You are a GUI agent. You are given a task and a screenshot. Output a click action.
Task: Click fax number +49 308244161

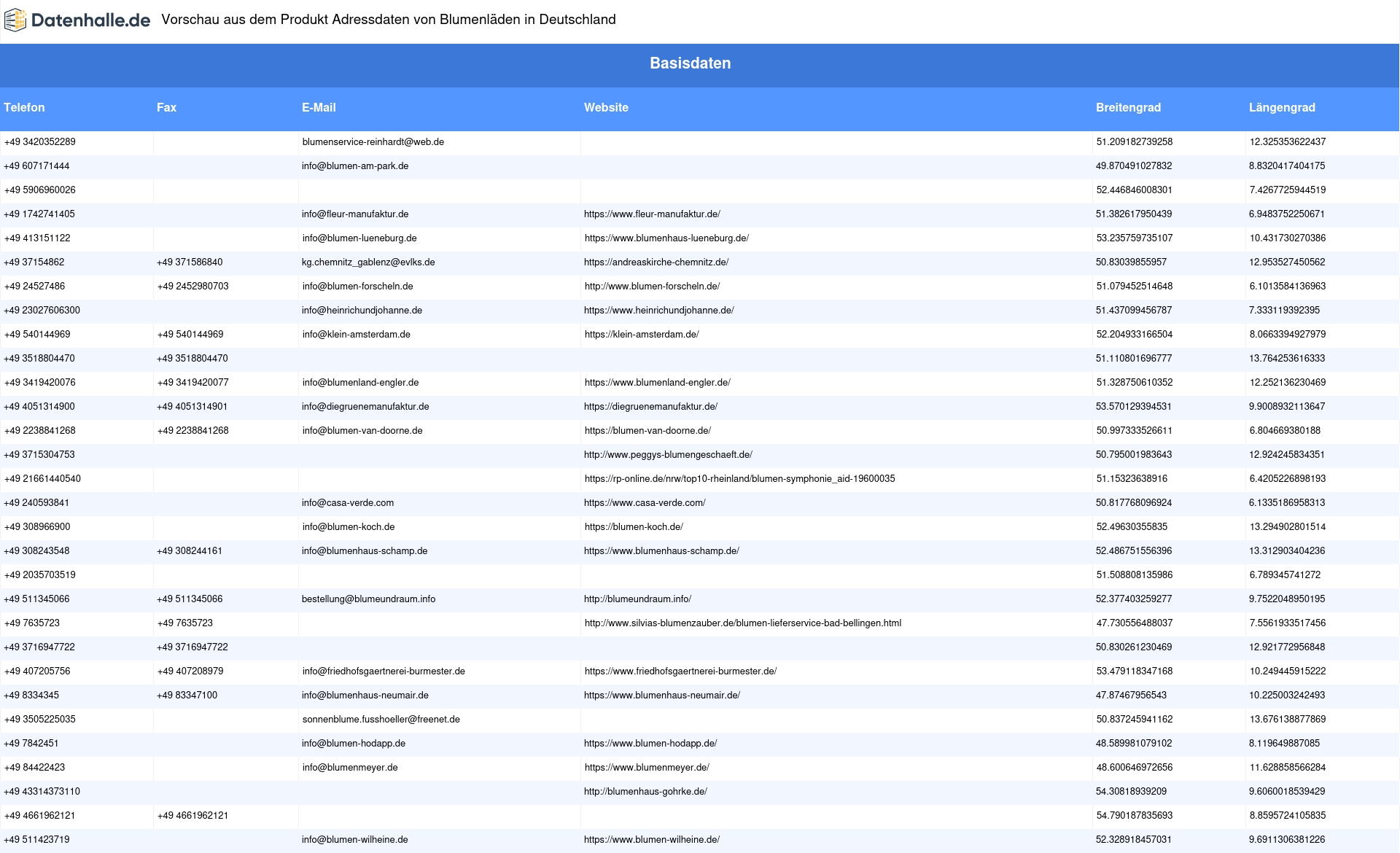click(190, 551)
